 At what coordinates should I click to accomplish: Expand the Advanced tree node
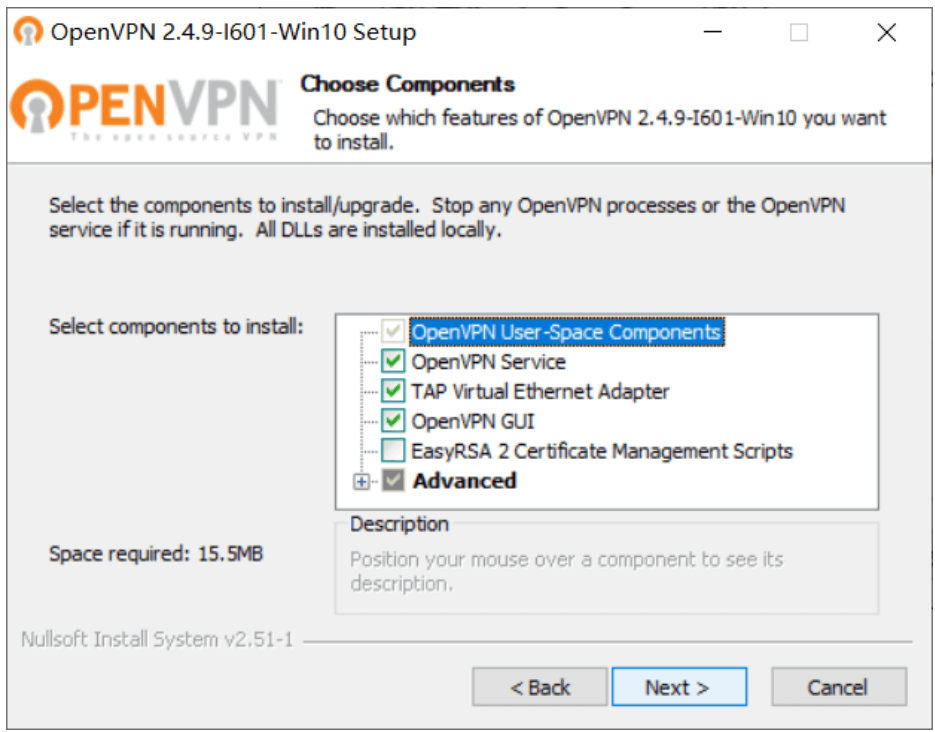(361, 482)
